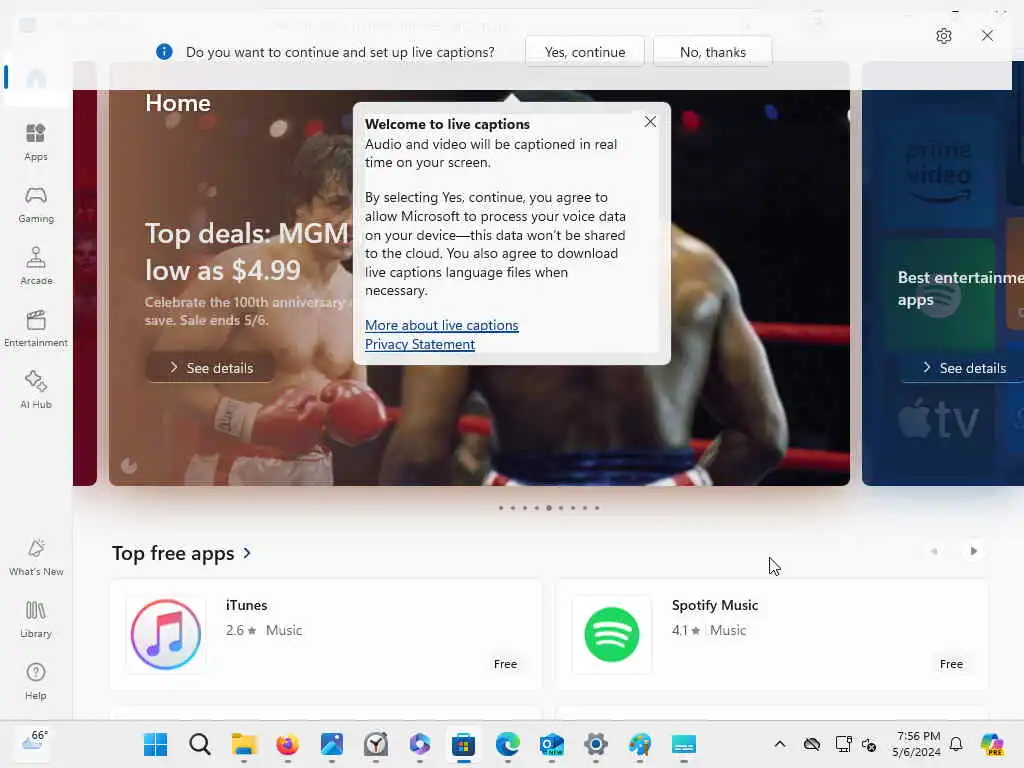Open Microsoft Store taskbar icon
Viewport: 1024px width, 768px height.
click(463, 744)
